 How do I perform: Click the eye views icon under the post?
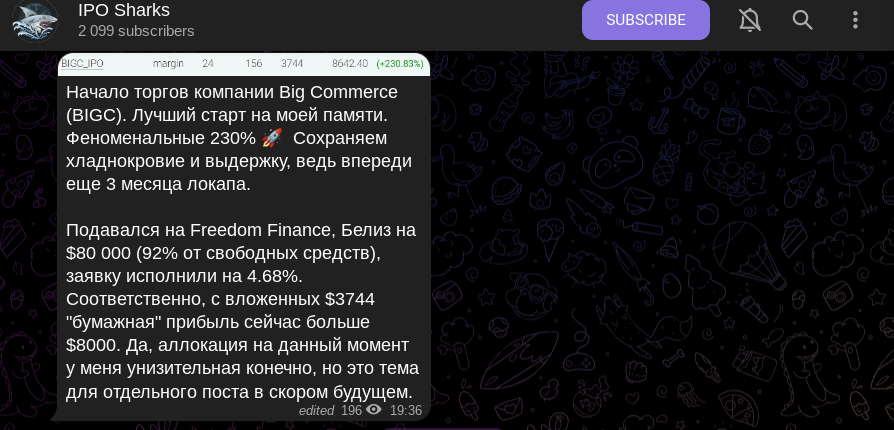[374, 409]
